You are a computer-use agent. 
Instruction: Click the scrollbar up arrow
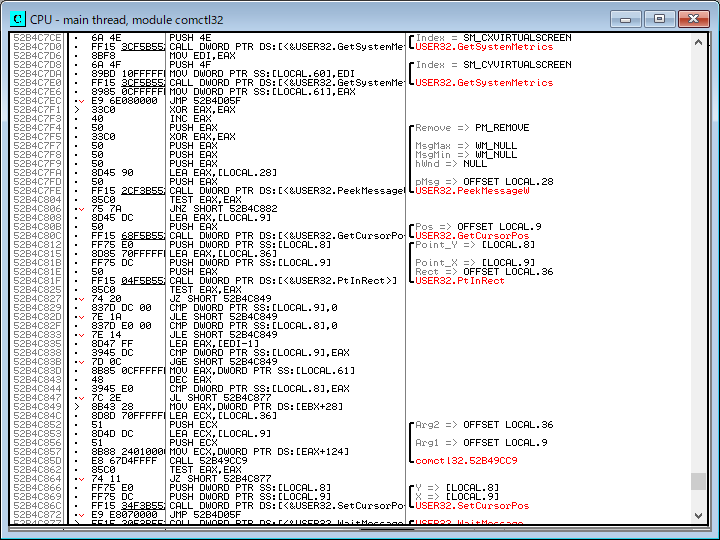698,42
